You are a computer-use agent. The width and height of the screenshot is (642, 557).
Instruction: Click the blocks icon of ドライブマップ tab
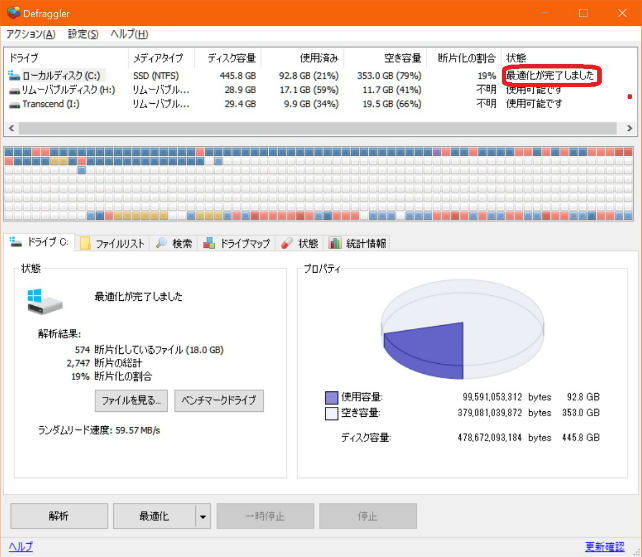click(x=209, y=243)
